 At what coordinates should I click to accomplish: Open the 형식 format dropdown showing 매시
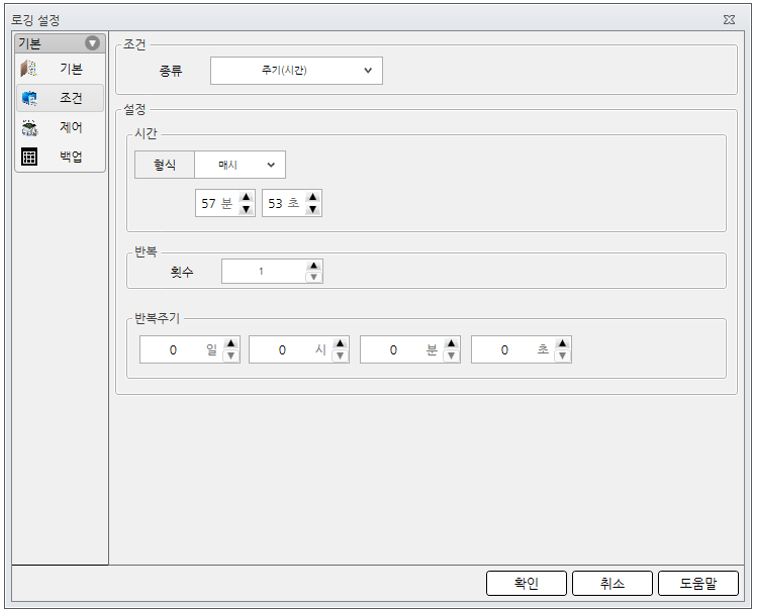(240, 165)
